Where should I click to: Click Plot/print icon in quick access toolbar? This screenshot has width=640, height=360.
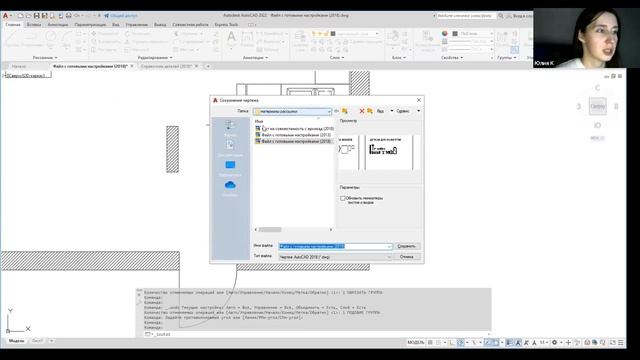69,16
